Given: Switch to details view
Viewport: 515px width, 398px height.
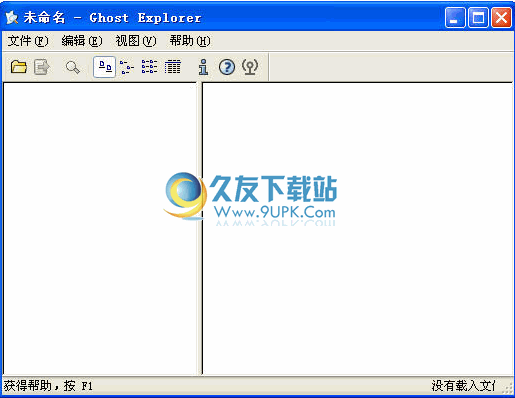Looking at the screenshot, I should pyautogui.click(x=173, y=67).
